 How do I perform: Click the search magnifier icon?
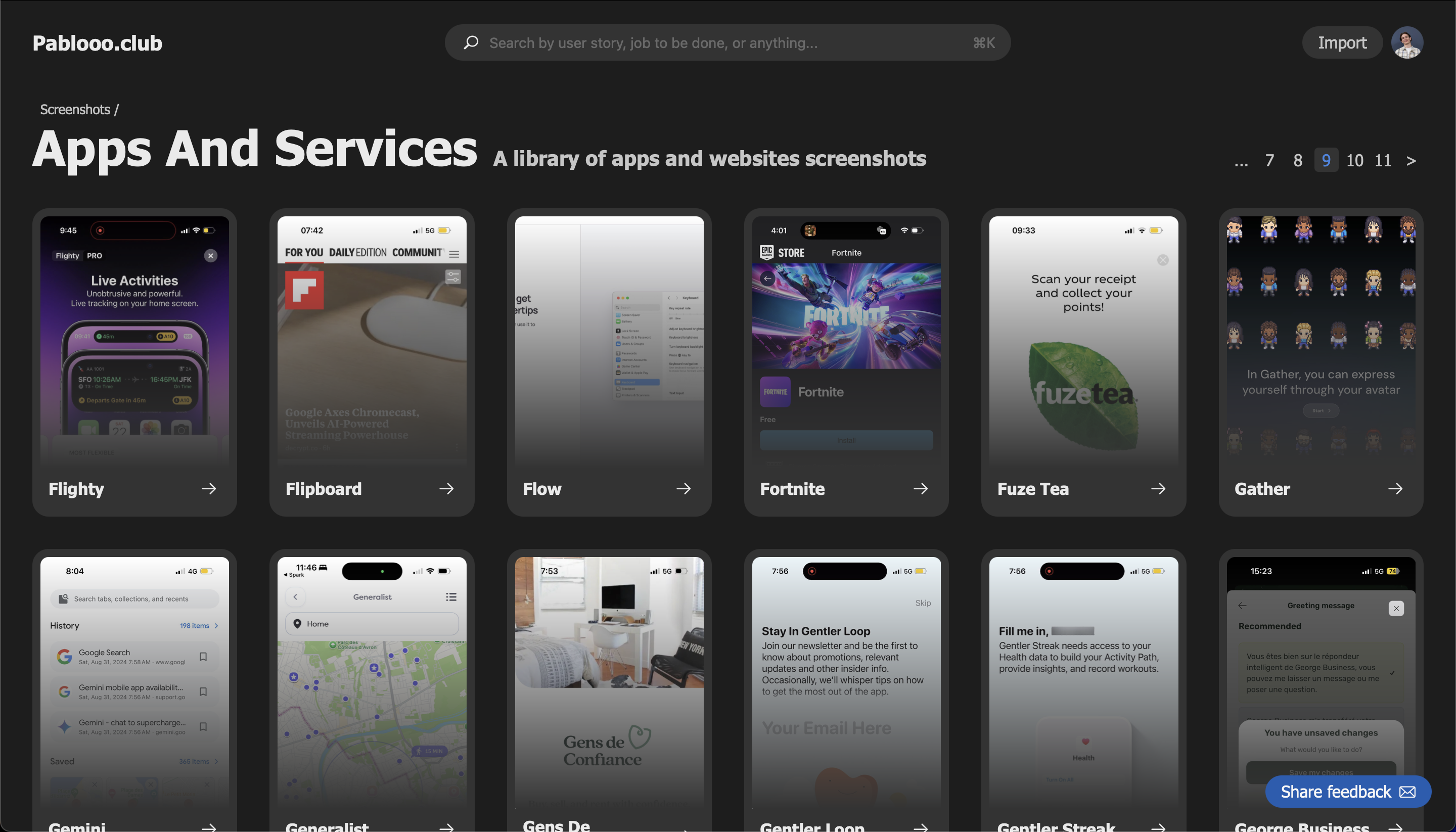tap(471, 42)
